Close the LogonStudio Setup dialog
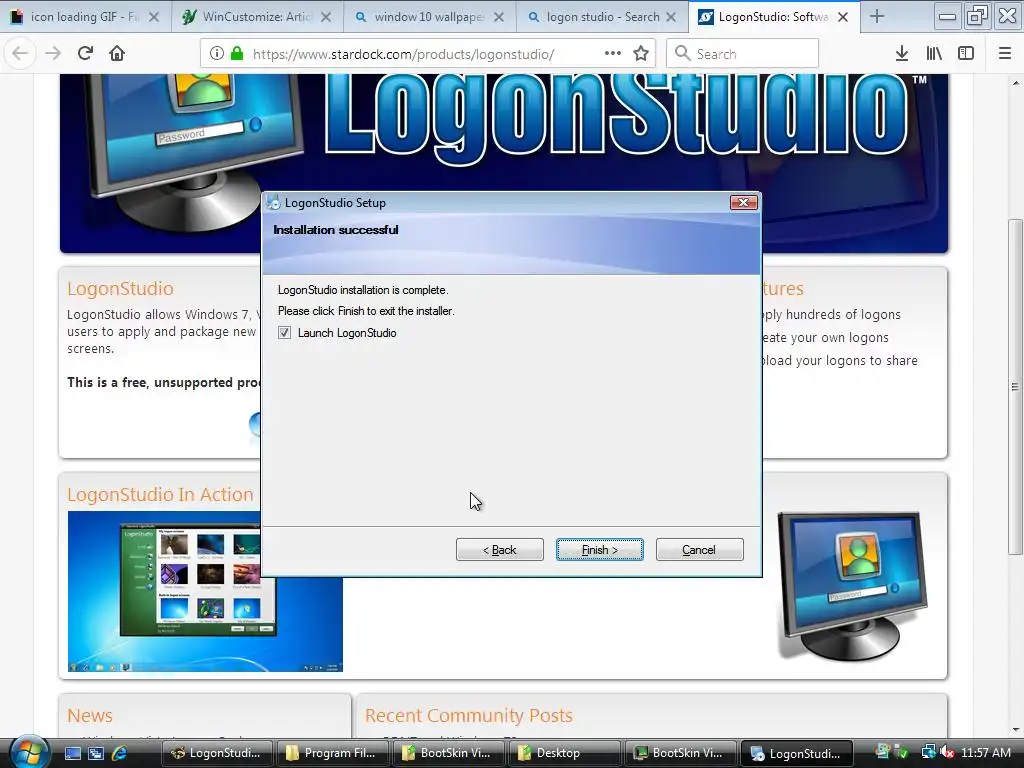1024x768 pixels. point(743,202)
